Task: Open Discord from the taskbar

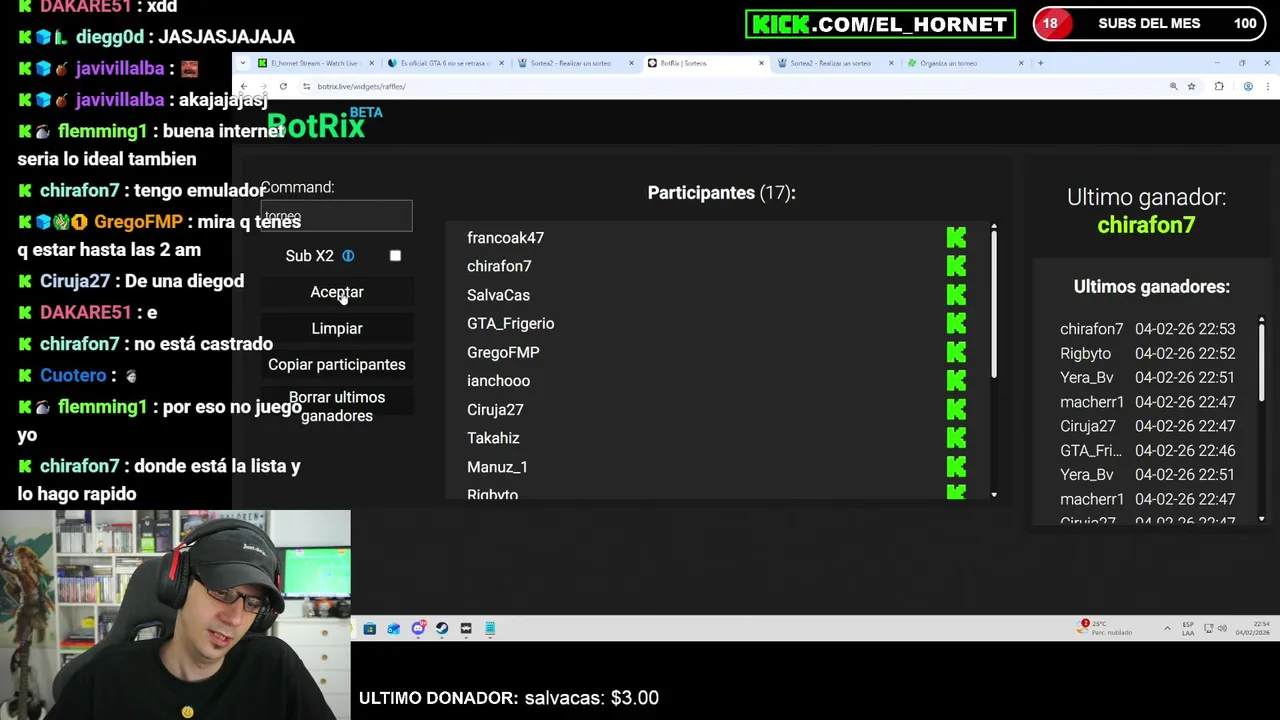Action: 418,628
